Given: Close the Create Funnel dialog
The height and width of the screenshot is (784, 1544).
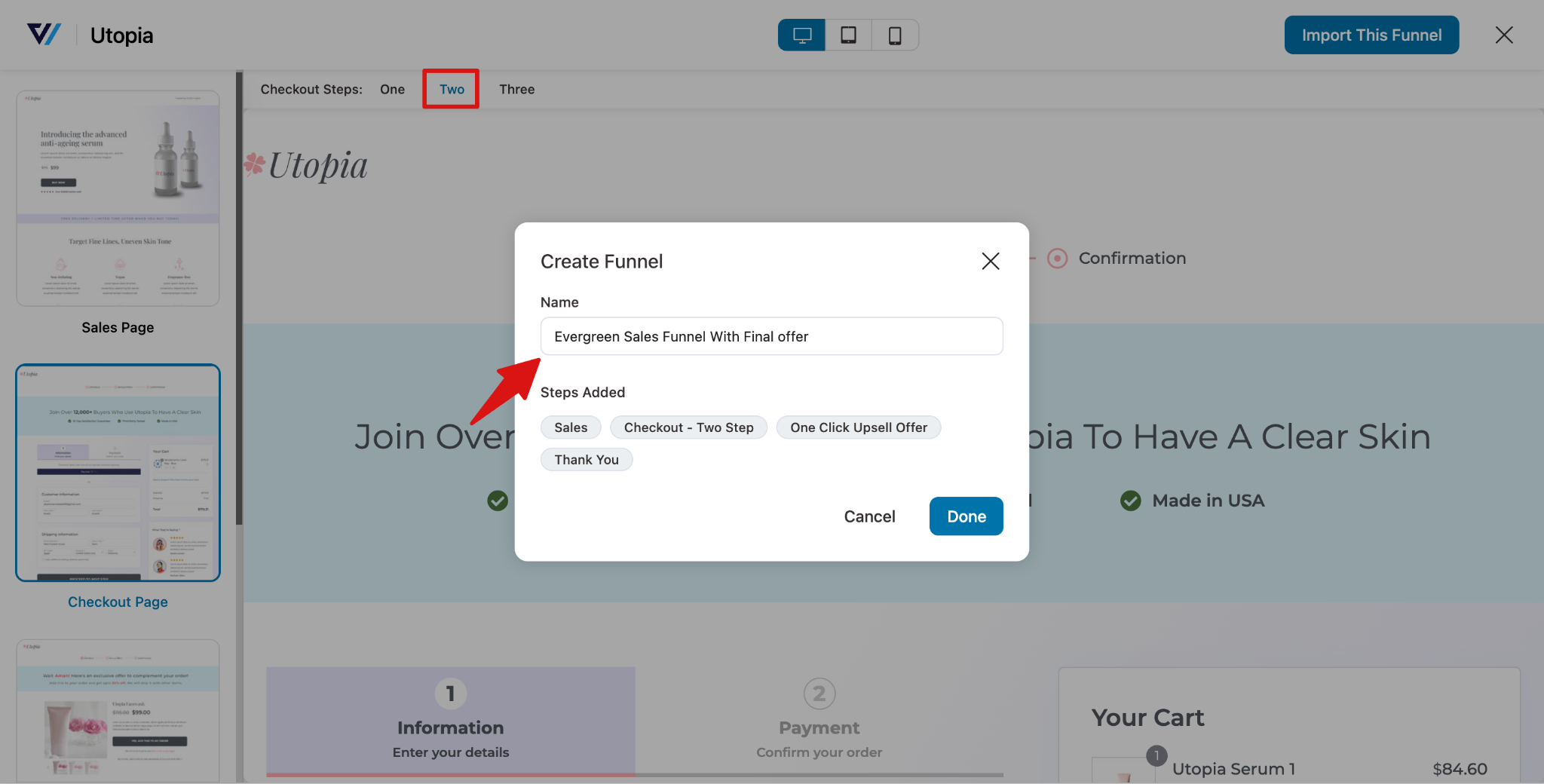Looking at the screenshot, I should coord(990,261).
